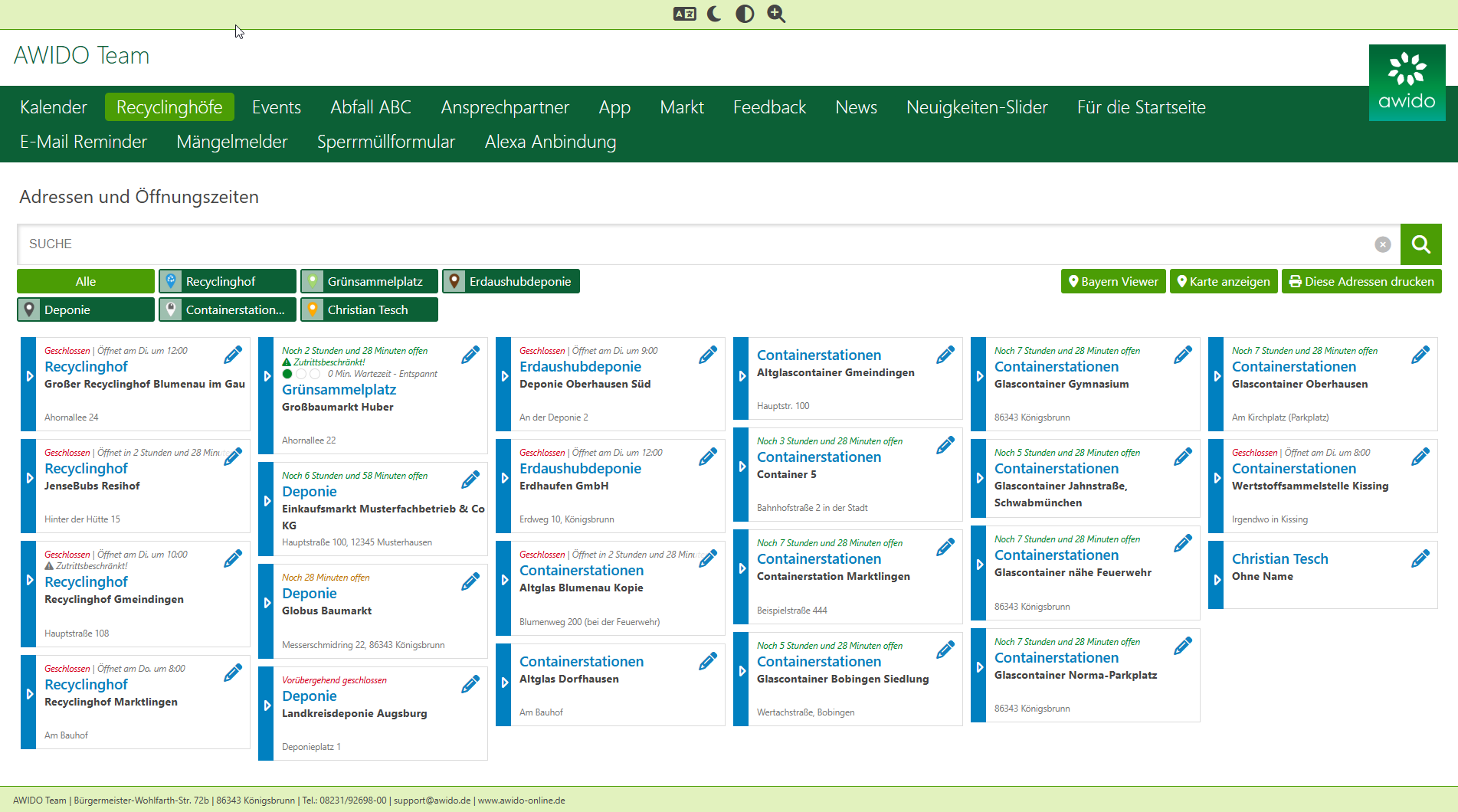Expand the Globus Baumarkt card
This screenshot has width=1458, height=812.
click(x=267, y=603)
